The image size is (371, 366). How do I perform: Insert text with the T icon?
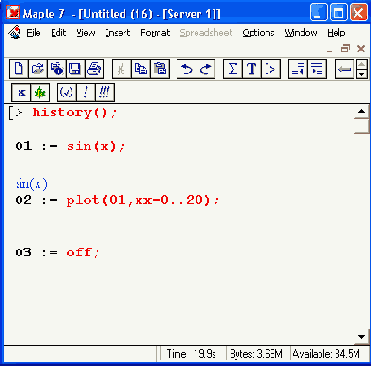(x=252, y=69)
